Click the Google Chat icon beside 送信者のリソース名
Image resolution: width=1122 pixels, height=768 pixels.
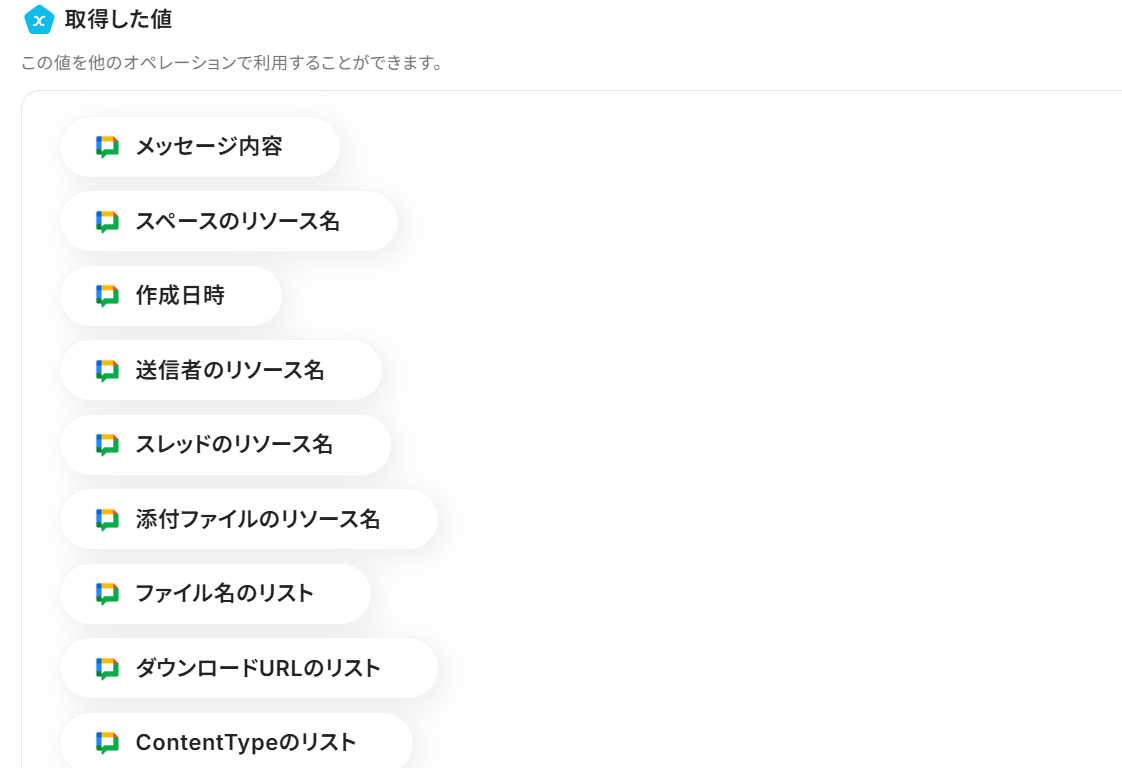(x=107, y=371)
